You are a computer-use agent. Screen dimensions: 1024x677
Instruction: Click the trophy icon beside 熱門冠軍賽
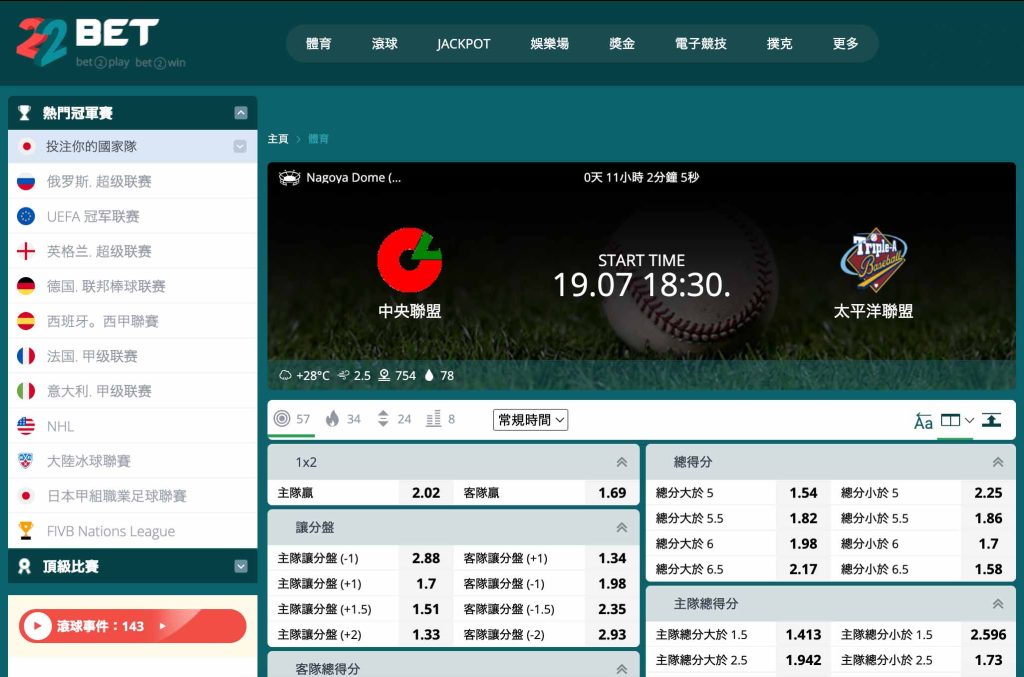[x=24, y=113]
